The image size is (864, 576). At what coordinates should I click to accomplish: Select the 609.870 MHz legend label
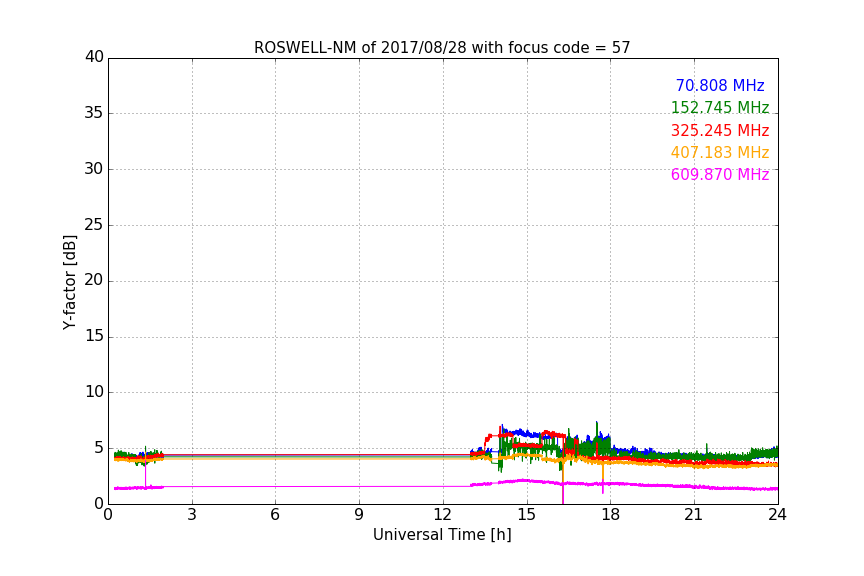tap(720, 174)
